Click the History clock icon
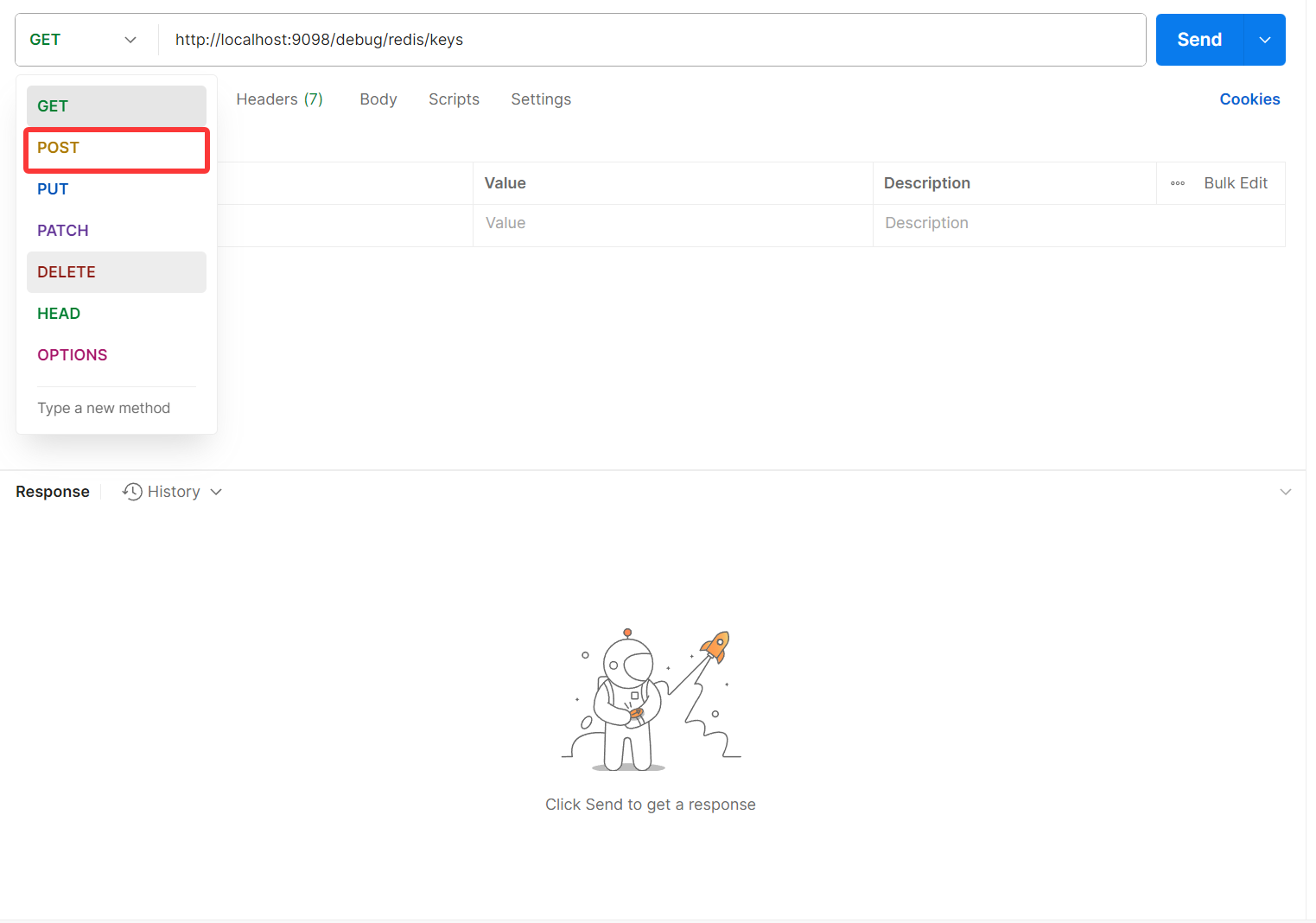The height and width of the screenshot is (923, 1316). coord(132,492)
